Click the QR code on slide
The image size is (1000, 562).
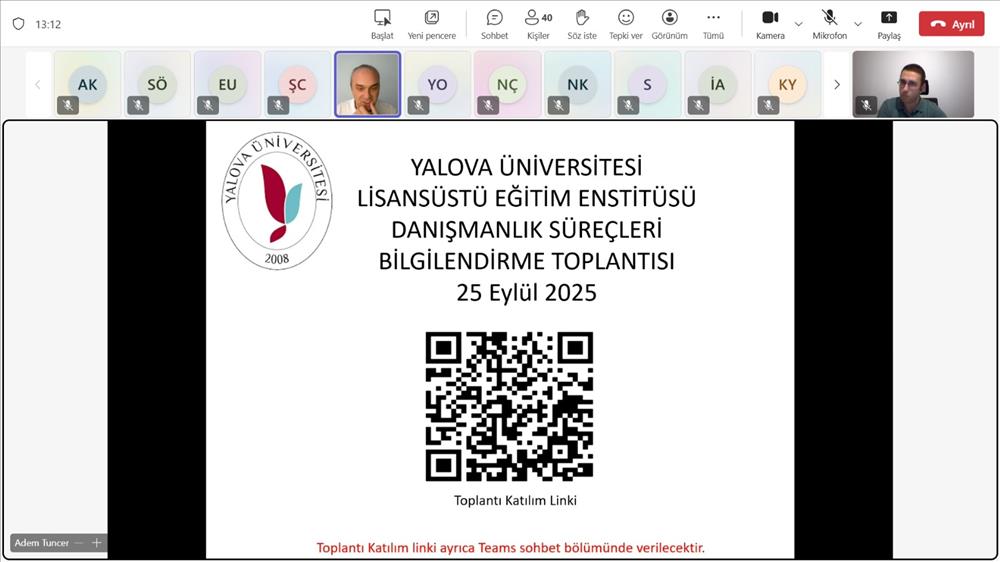[x=509, y=407]
